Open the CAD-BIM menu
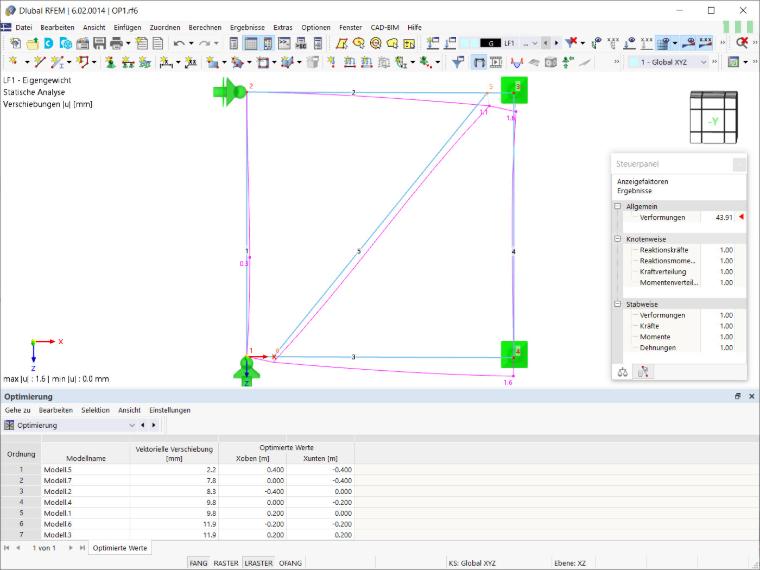 click(384, 28)
